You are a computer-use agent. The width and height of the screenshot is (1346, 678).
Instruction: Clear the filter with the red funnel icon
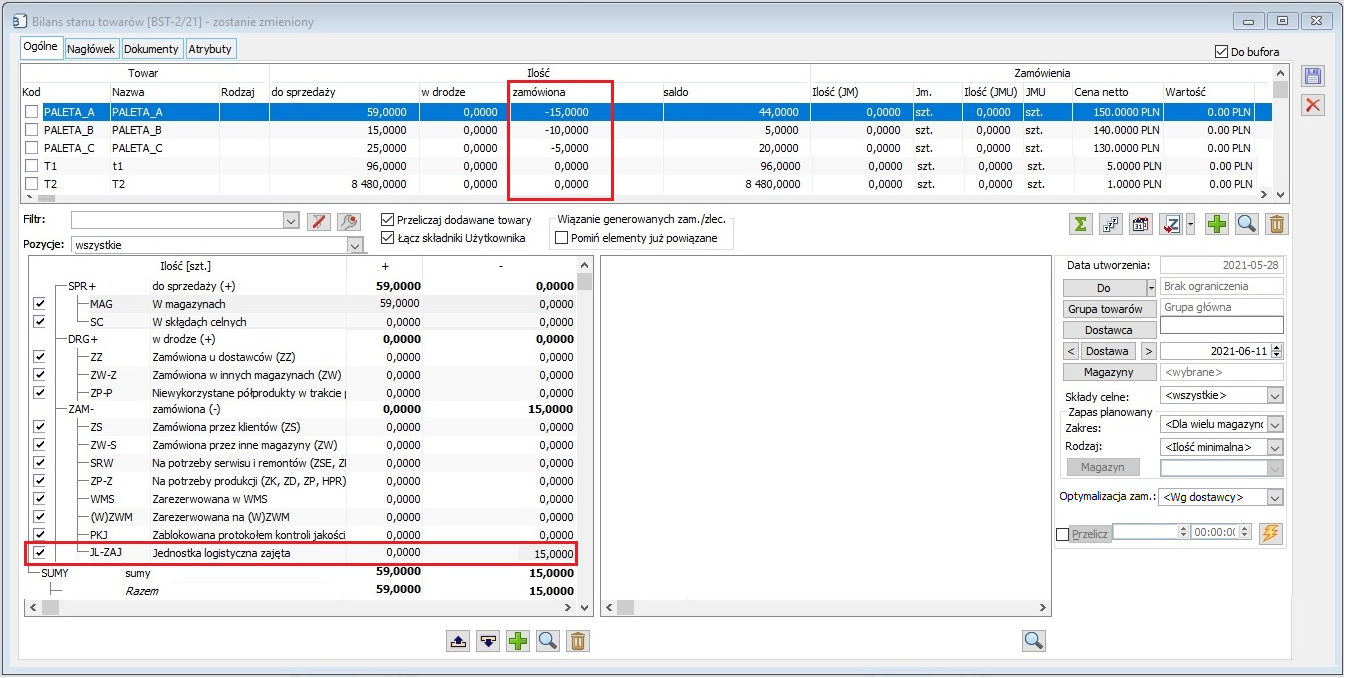[x=318, y=221]
